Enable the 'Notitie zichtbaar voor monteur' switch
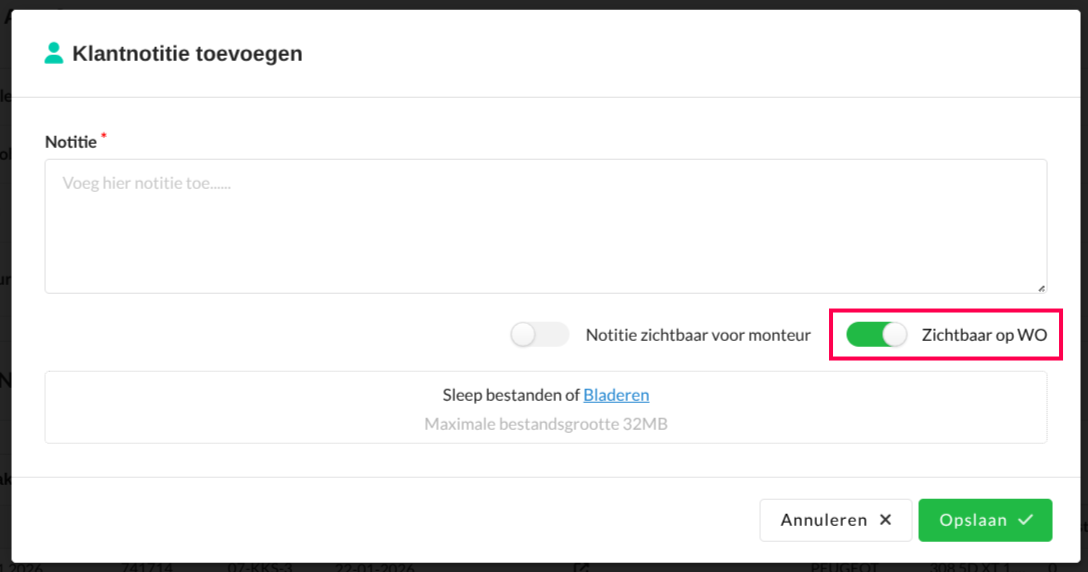This screenshot has width=1088, height=572. point(539,335)
